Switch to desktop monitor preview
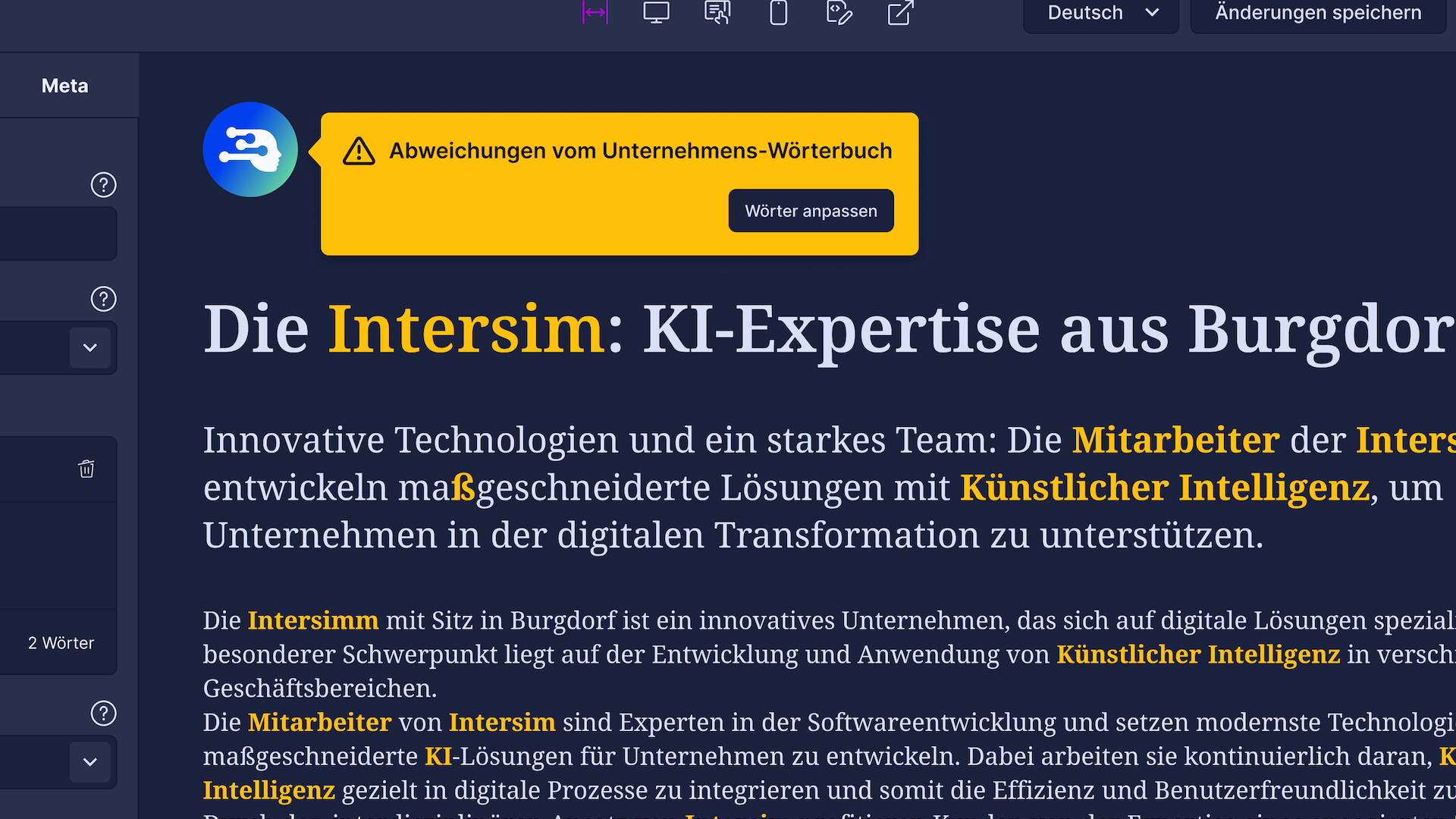The height and width of the screenshot is (819, 1456). click(656, 12)
